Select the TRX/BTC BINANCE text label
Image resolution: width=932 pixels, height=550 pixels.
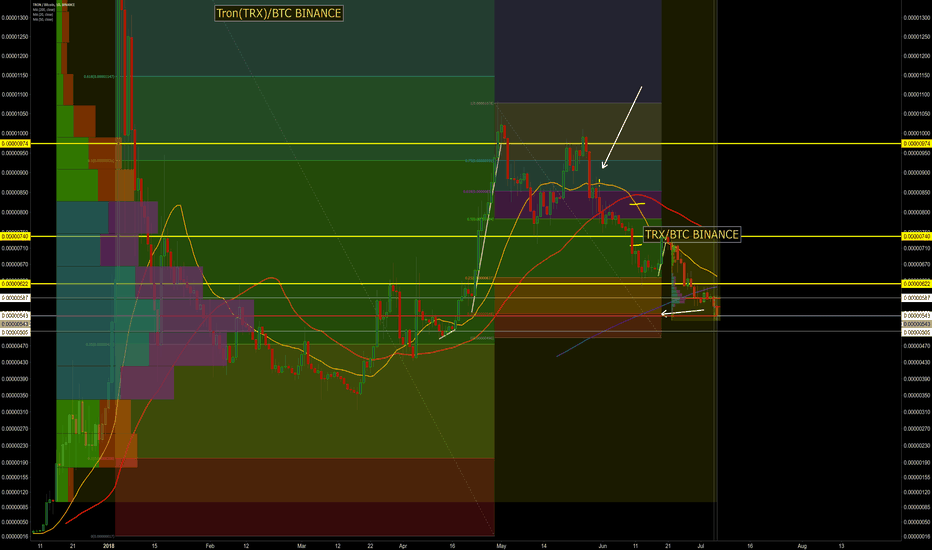(x=692, y=234)
